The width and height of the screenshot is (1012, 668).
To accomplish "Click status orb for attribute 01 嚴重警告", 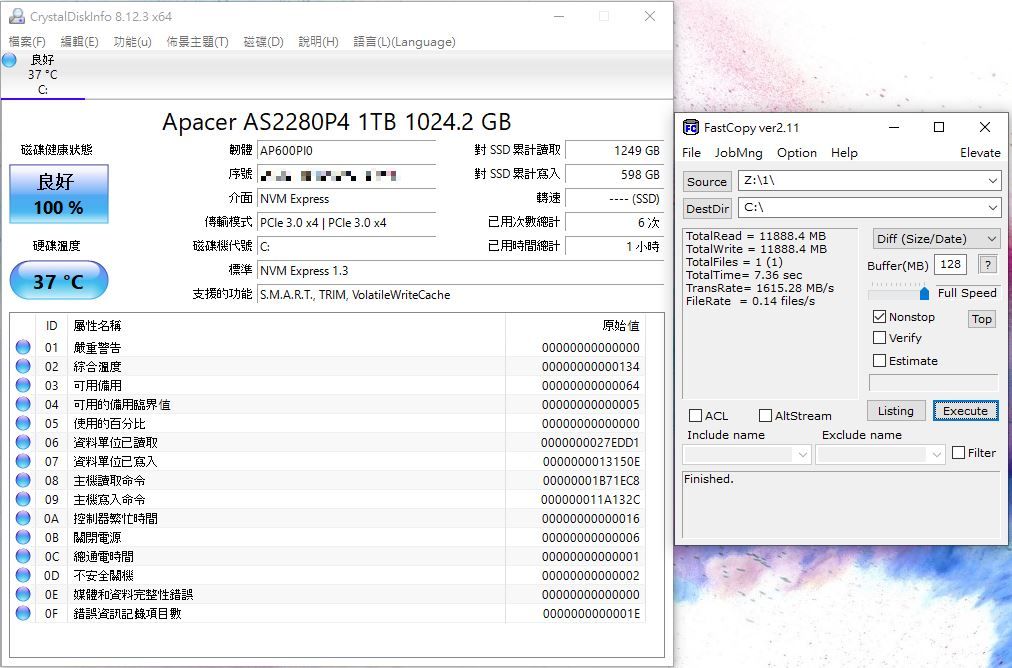I will coord(23,347).
